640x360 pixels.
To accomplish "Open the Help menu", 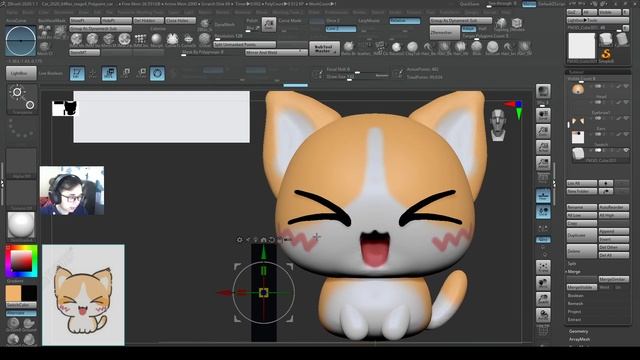I will pos(505,13).
